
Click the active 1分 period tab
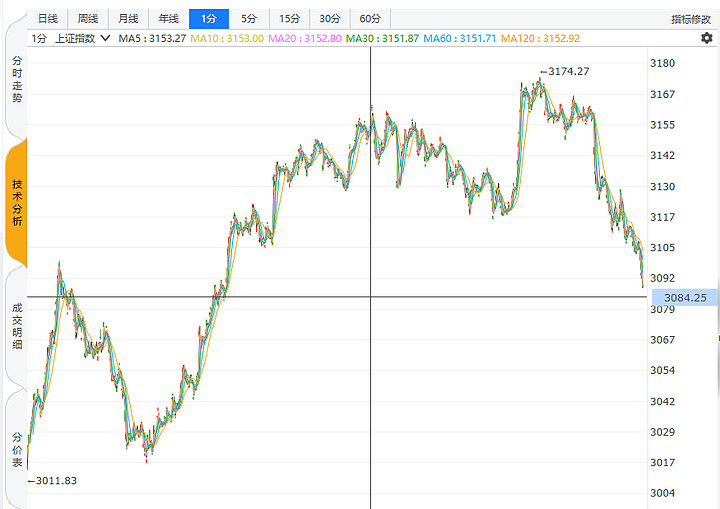tap(208, 19)
